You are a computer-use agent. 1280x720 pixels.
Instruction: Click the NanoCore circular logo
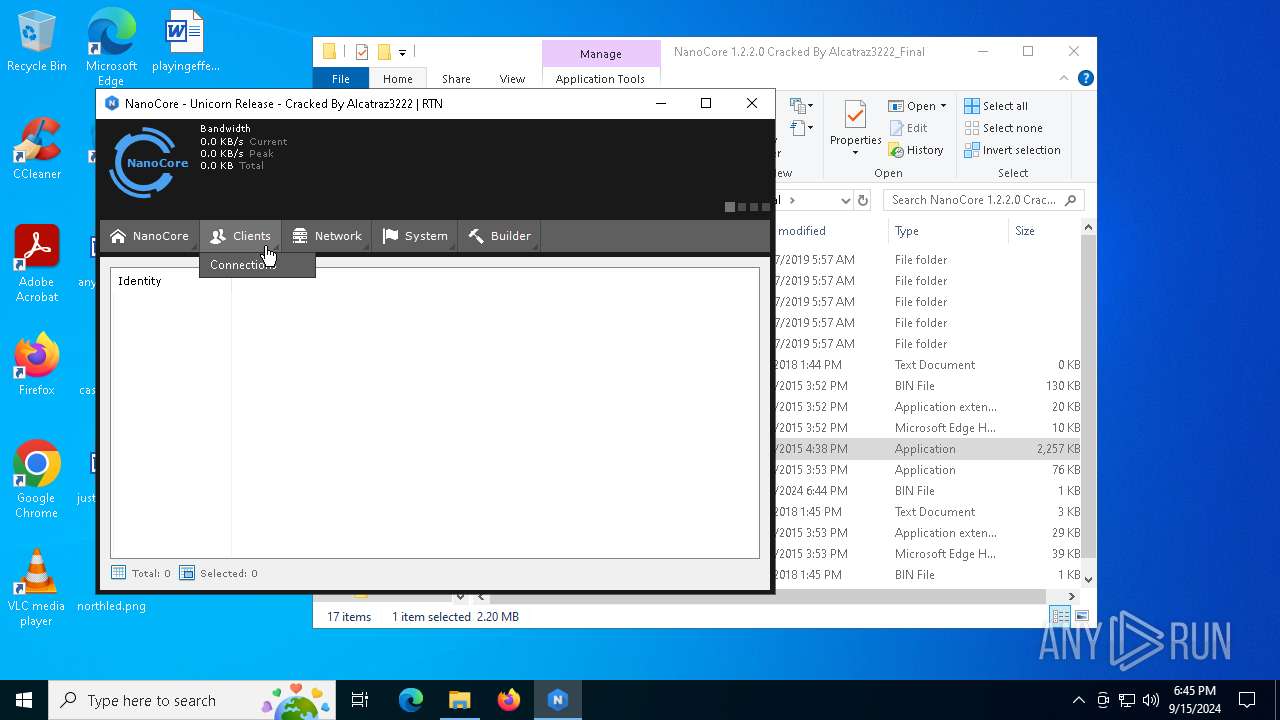(x=150, y=162)
